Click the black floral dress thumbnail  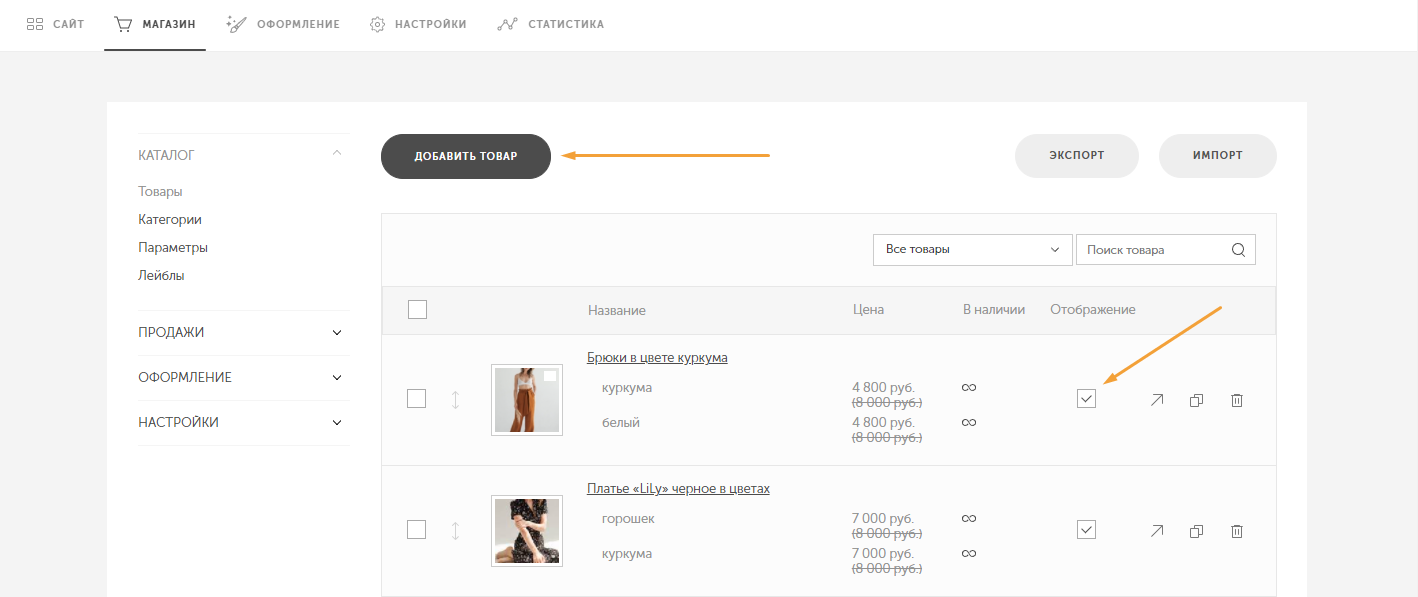527,531
